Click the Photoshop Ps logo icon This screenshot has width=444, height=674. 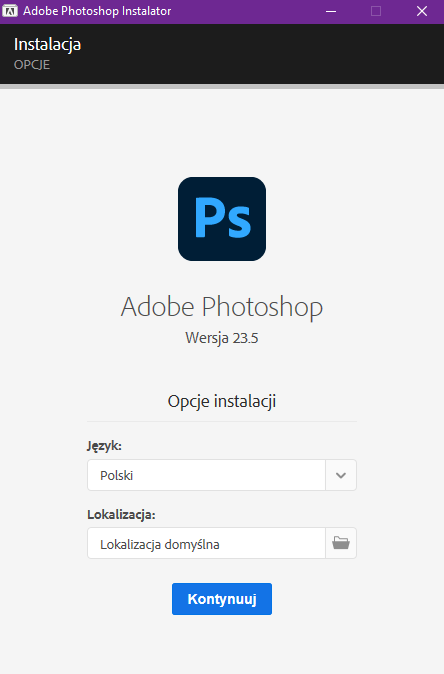(222, 219)
